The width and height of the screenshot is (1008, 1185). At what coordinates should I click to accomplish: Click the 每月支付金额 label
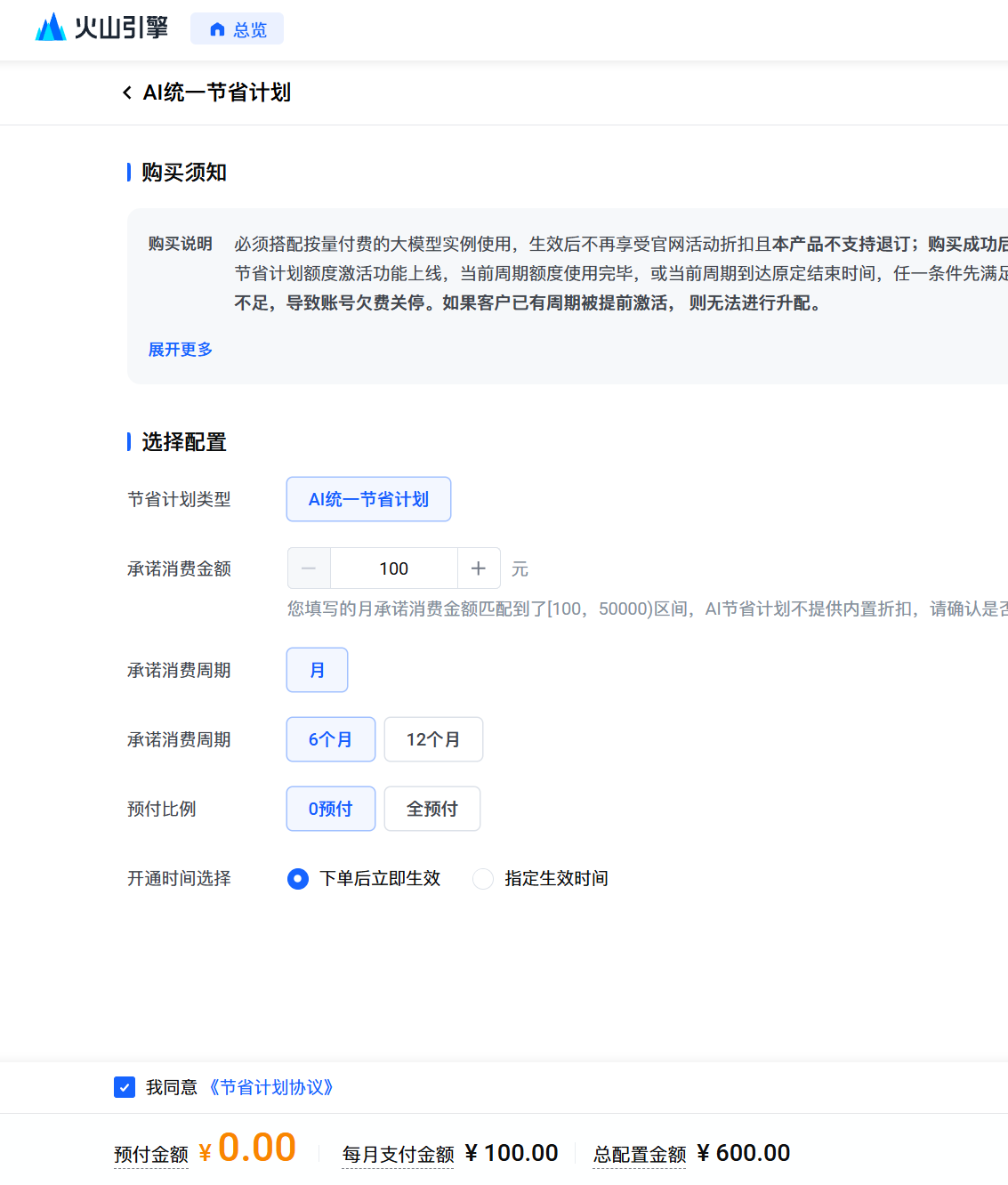point(398,1155)
